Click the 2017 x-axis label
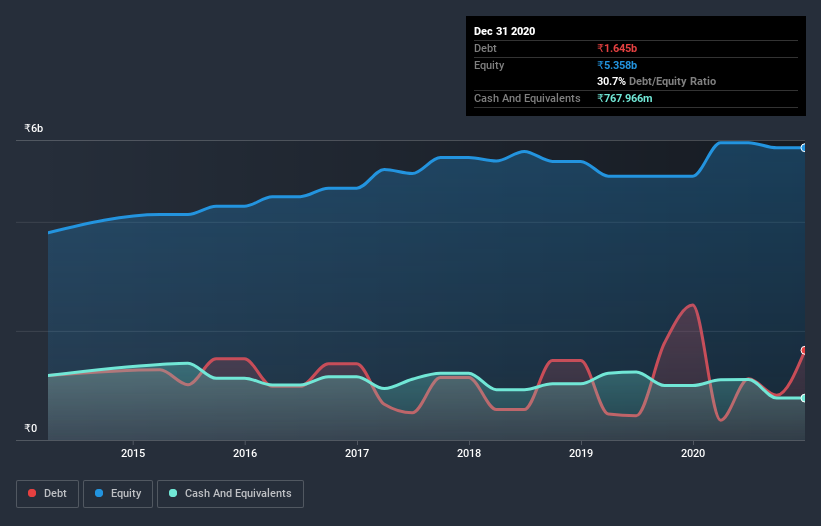This screenshot has height=526, width=821. pos(357,453)
